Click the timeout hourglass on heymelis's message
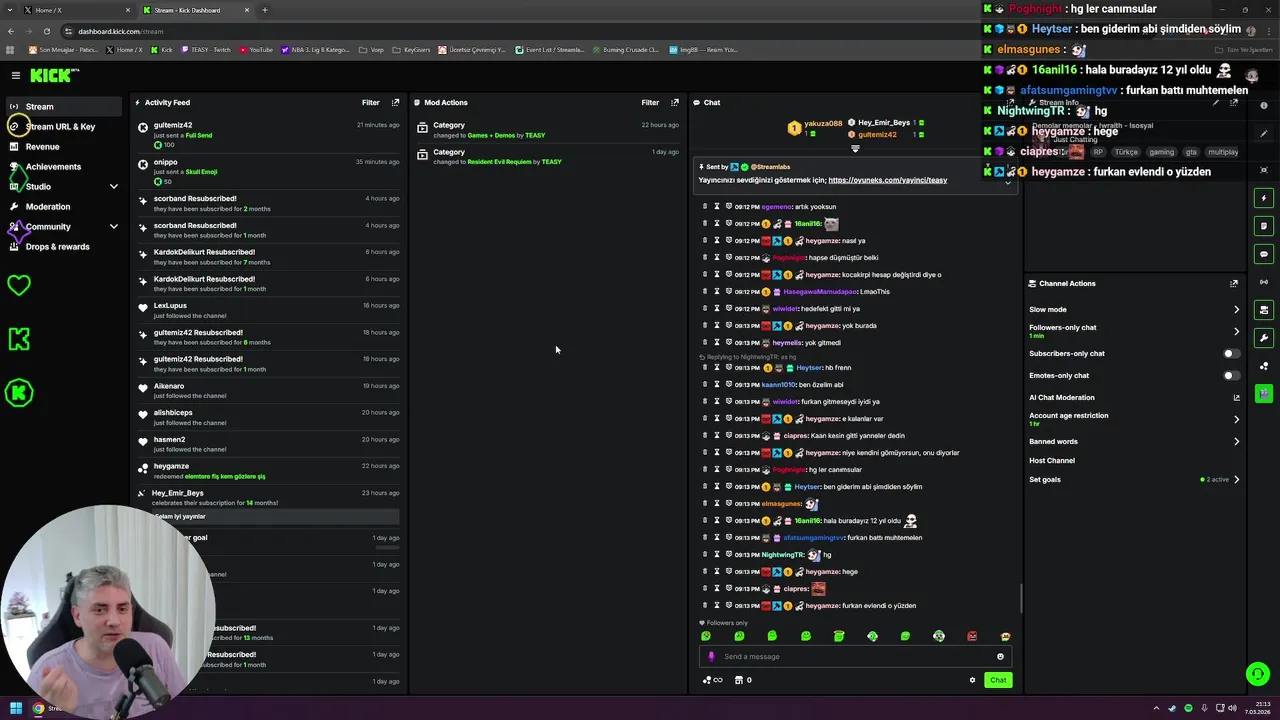Screen dimensions: 1280x720 717,343
